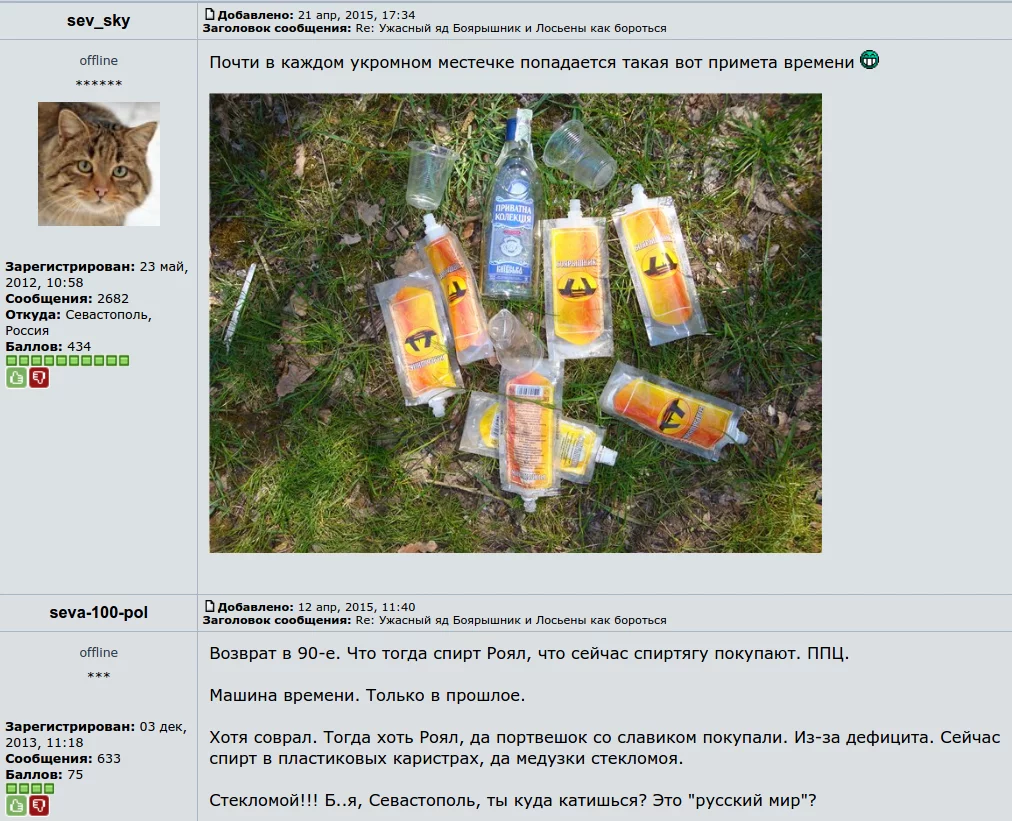
Task: Click the thumbs up icon under sev_sky
Action: (16, 378)
